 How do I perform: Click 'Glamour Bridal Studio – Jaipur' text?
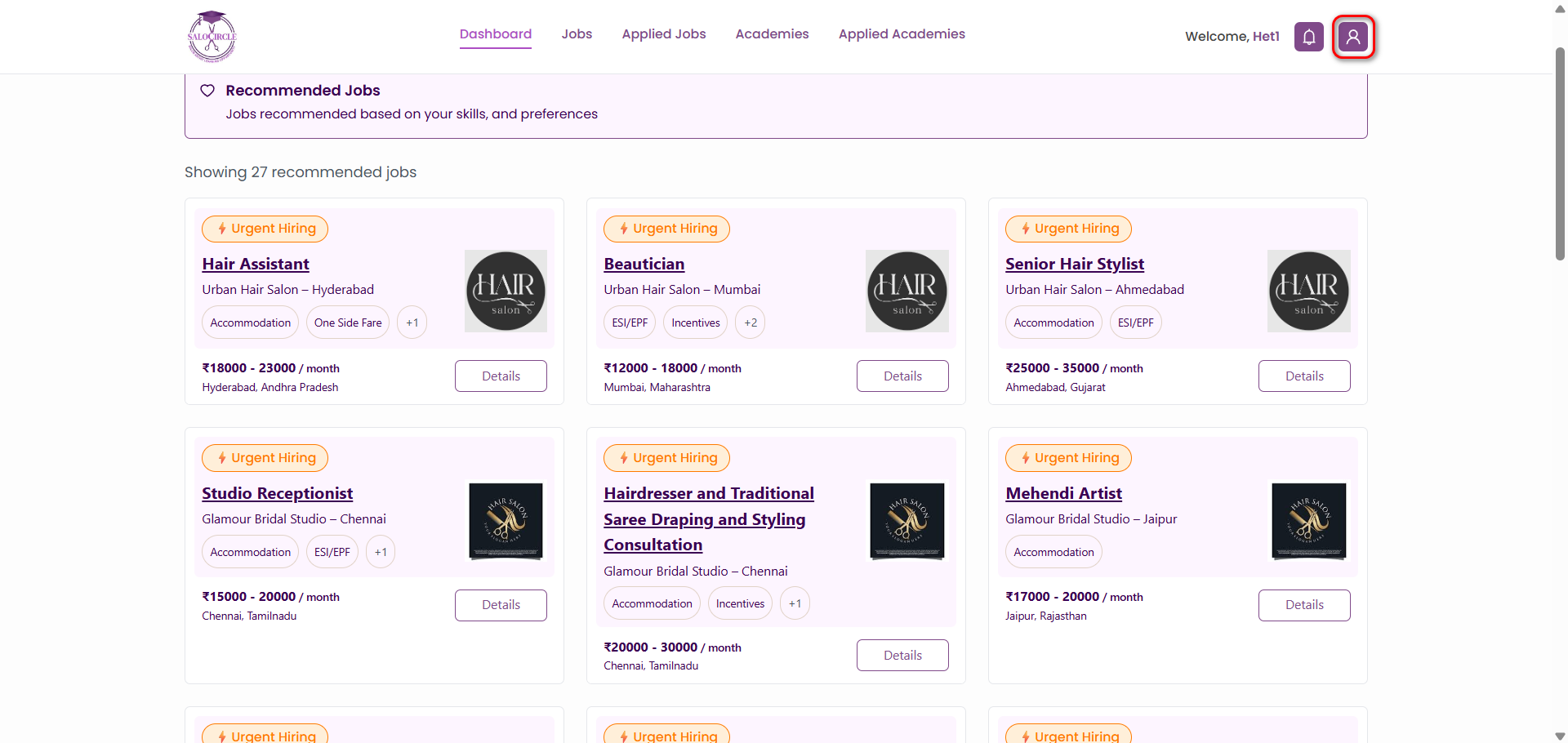pos(1091,519)
